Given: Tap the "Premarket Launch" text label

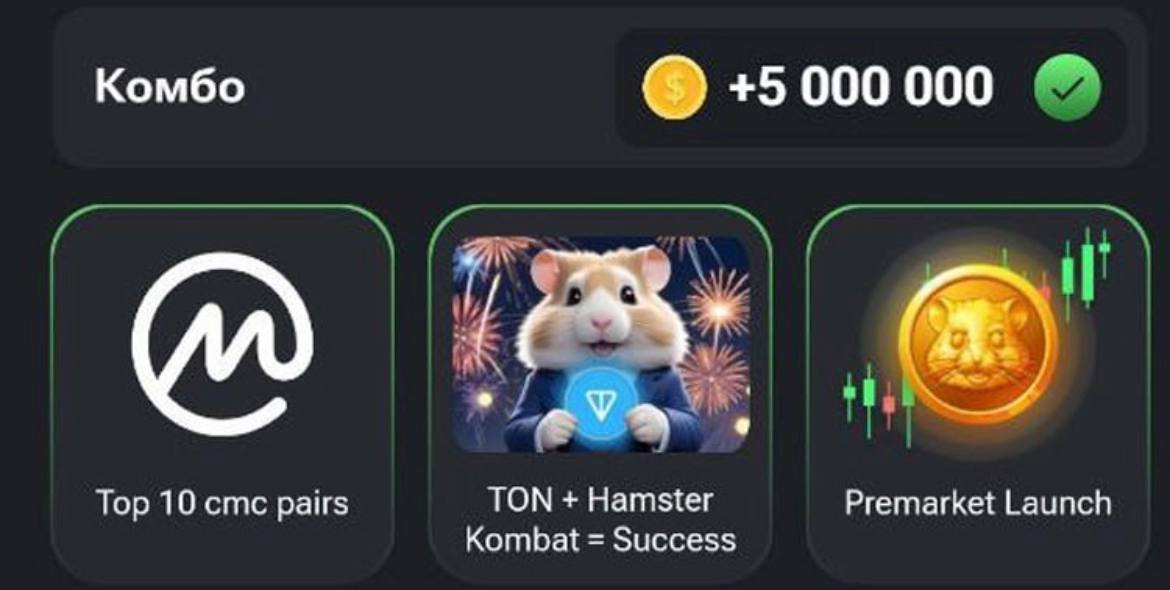Looking at the screenshot, I should (x=978, y=503).
